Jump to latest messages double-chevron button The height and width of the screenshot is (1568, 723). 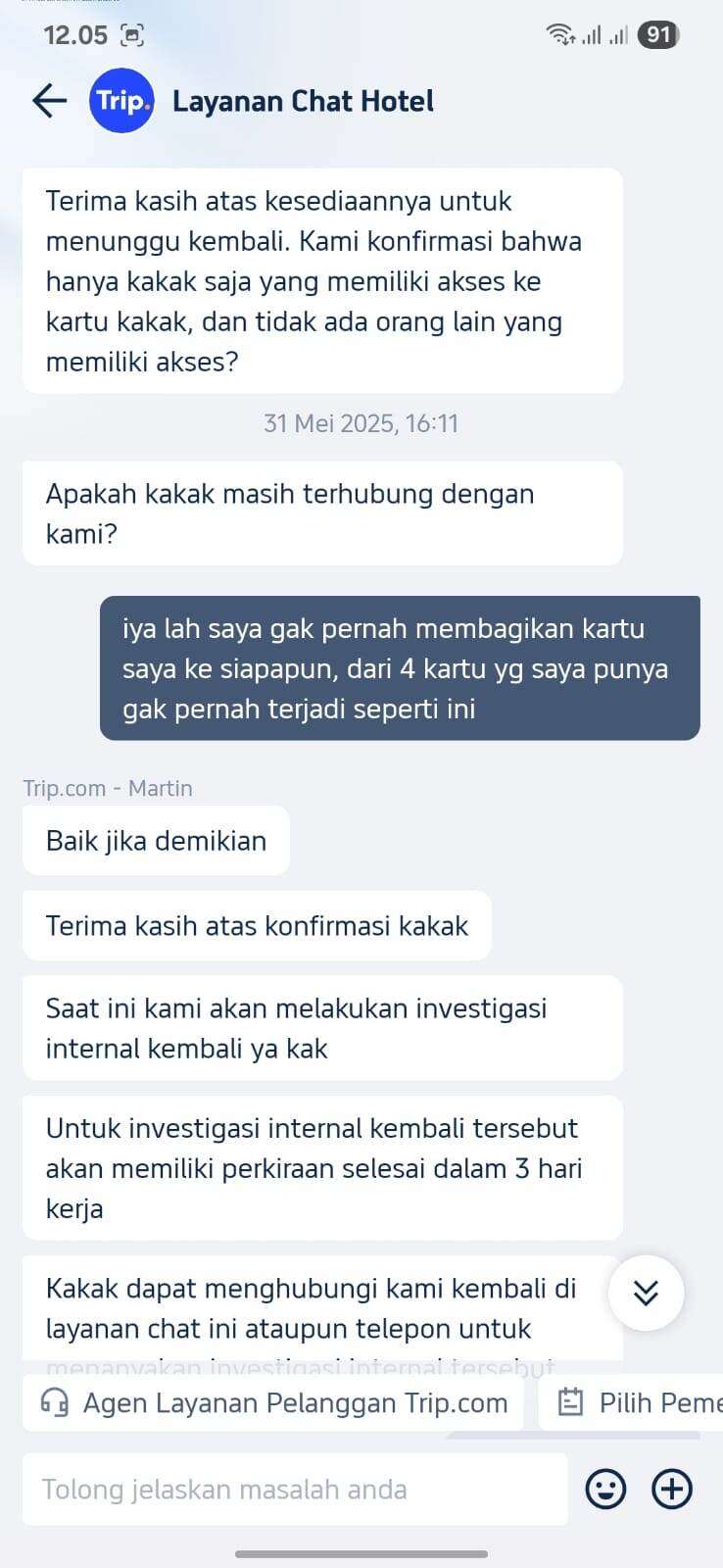click(x=646, y=1293)
